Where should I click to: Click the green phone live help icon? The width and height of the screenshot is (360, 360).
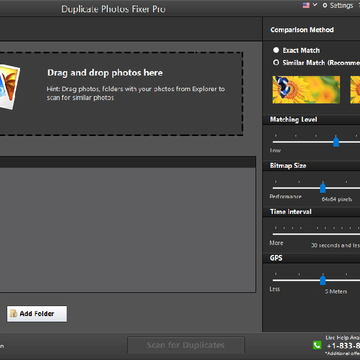(317, 345)
